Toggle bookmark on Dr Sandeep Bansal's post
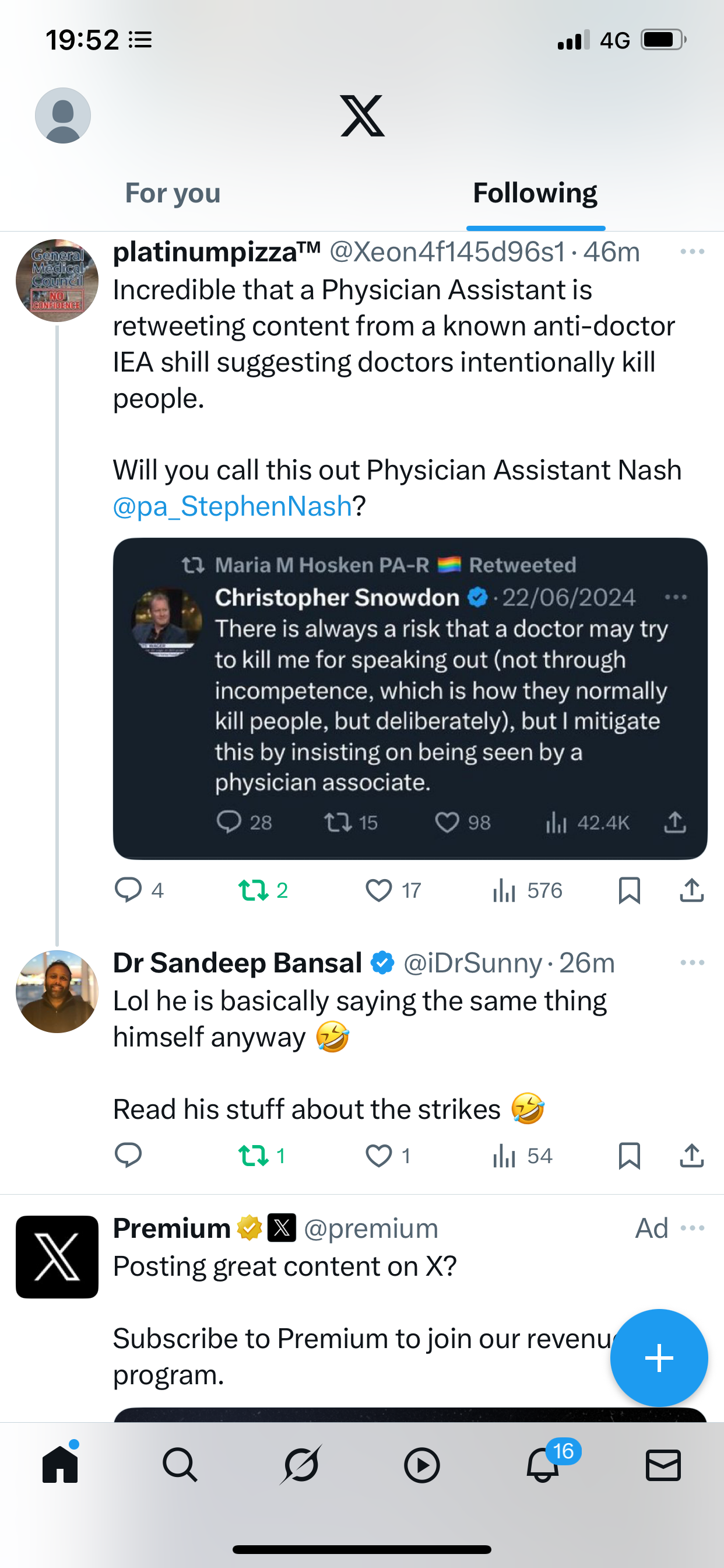The height and width of the screenshot is (1568, 724). 629,1156
